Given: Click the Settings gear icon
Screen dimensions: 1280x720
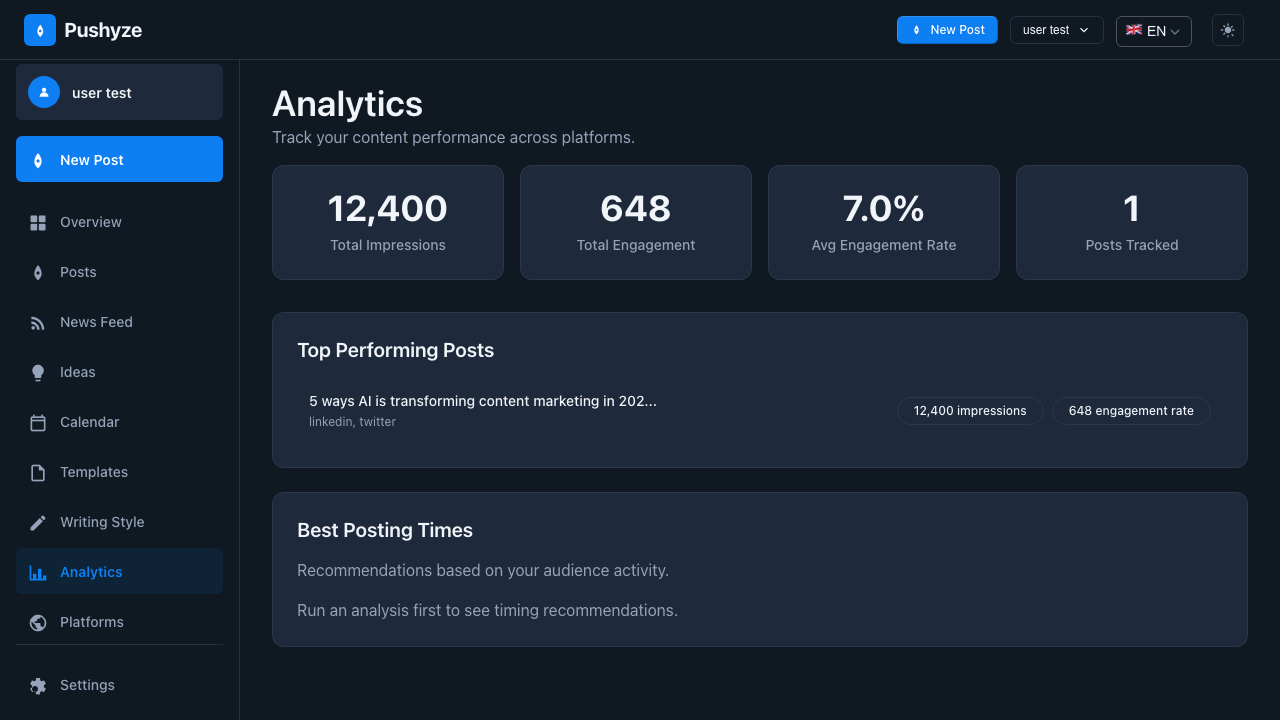Looking at the screenshot, I should (38, 685).
